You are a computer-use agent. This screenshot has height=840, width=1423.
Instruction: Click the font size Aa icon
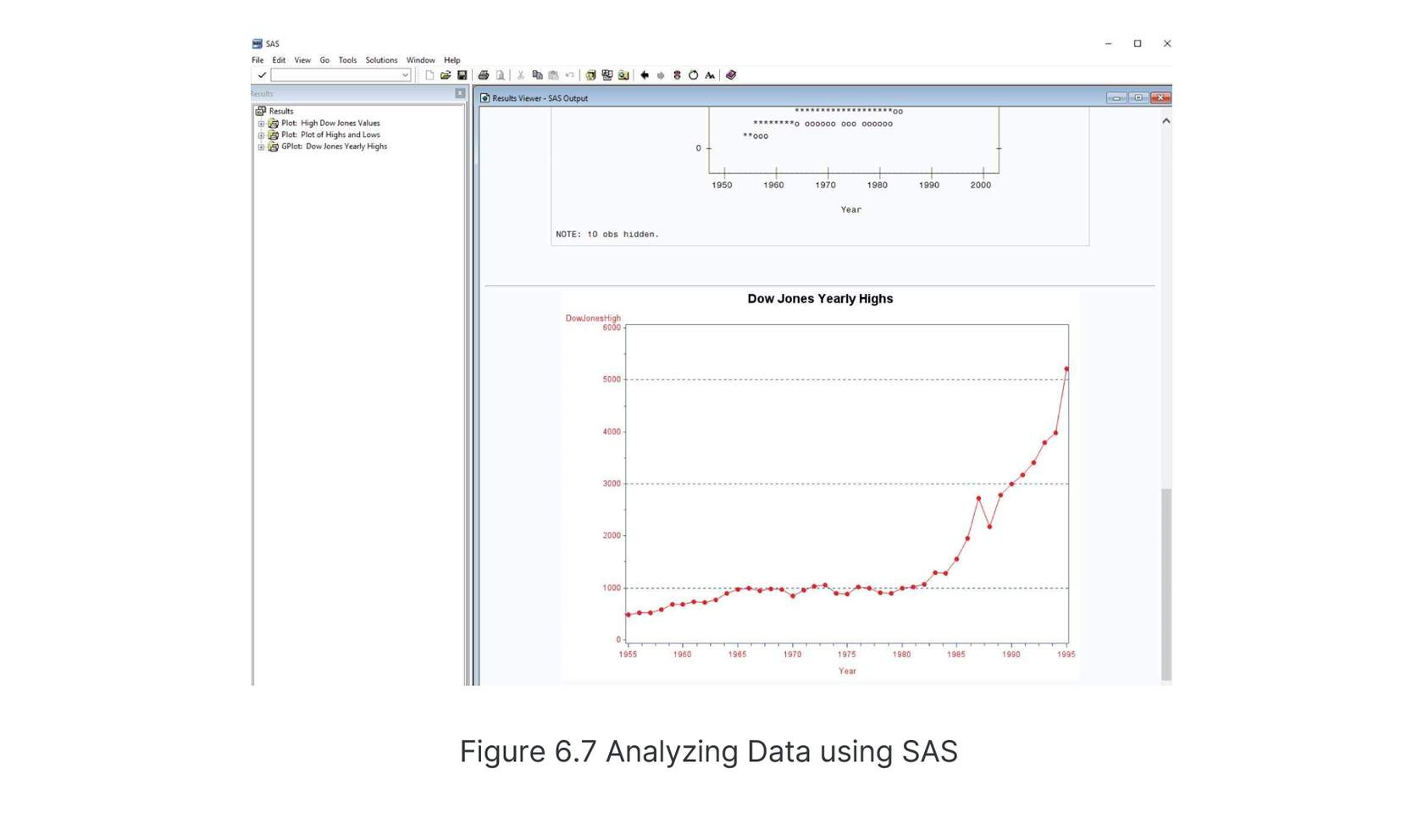click(x=710, y=75)
